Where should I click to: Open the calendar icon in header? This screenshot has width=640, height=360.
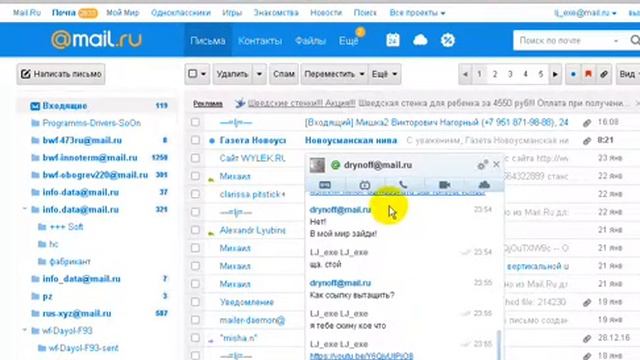pyautogui.click(x=393, y=40)
